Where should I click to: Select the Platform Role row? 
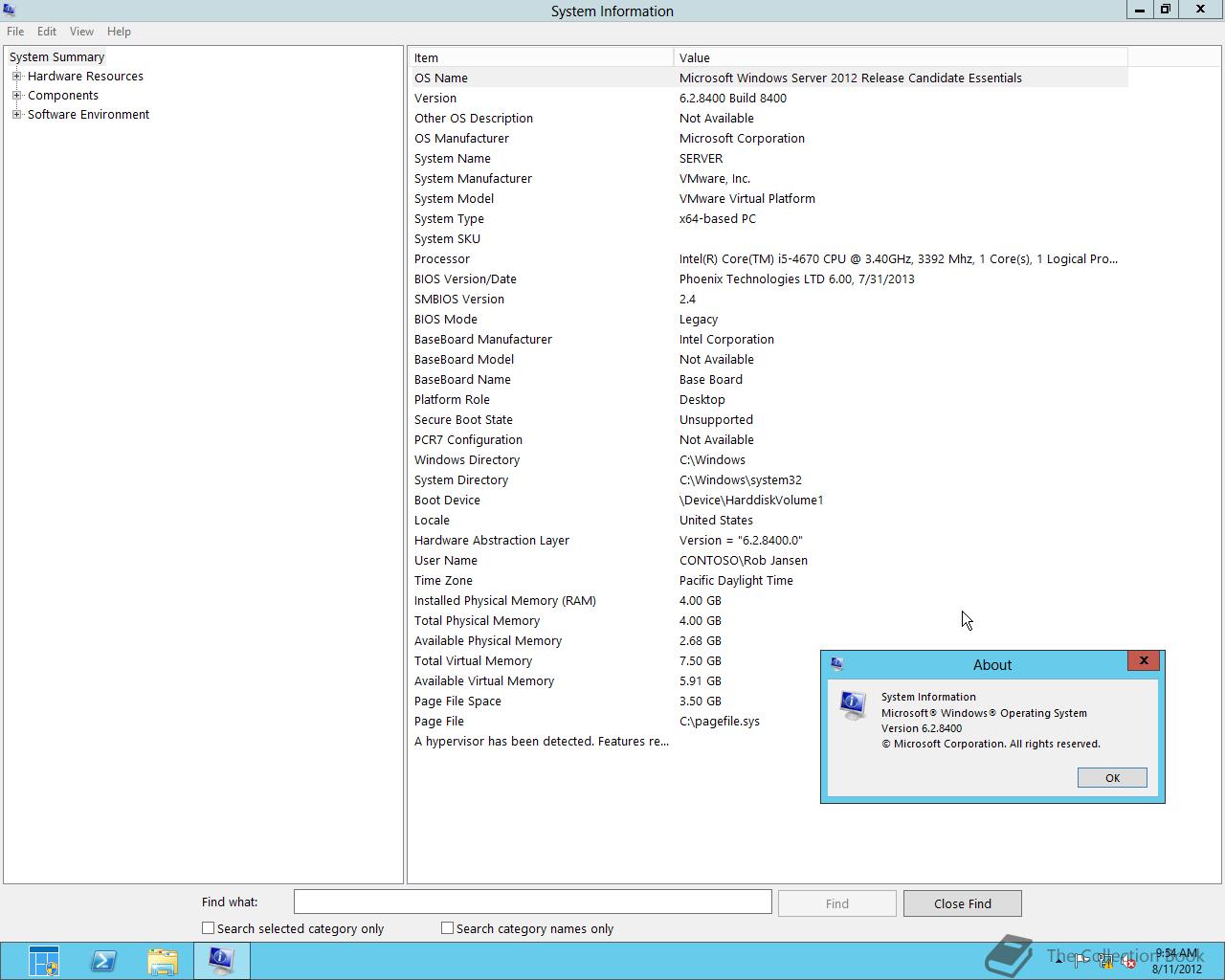[769, 399]
